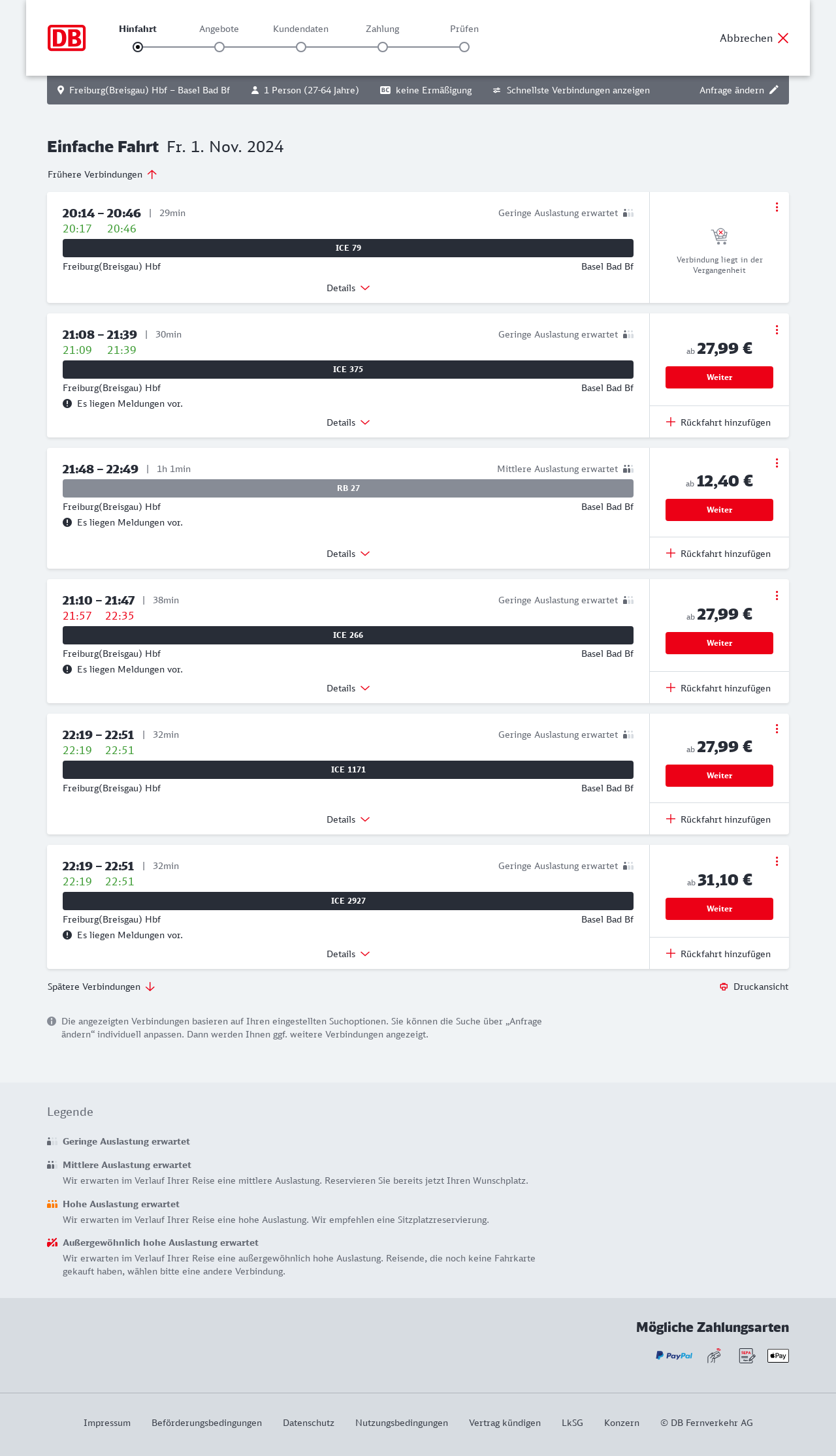Click the warning icon under ICE 266
Viewport: 836px width, 1456px height.
point(67,669)
